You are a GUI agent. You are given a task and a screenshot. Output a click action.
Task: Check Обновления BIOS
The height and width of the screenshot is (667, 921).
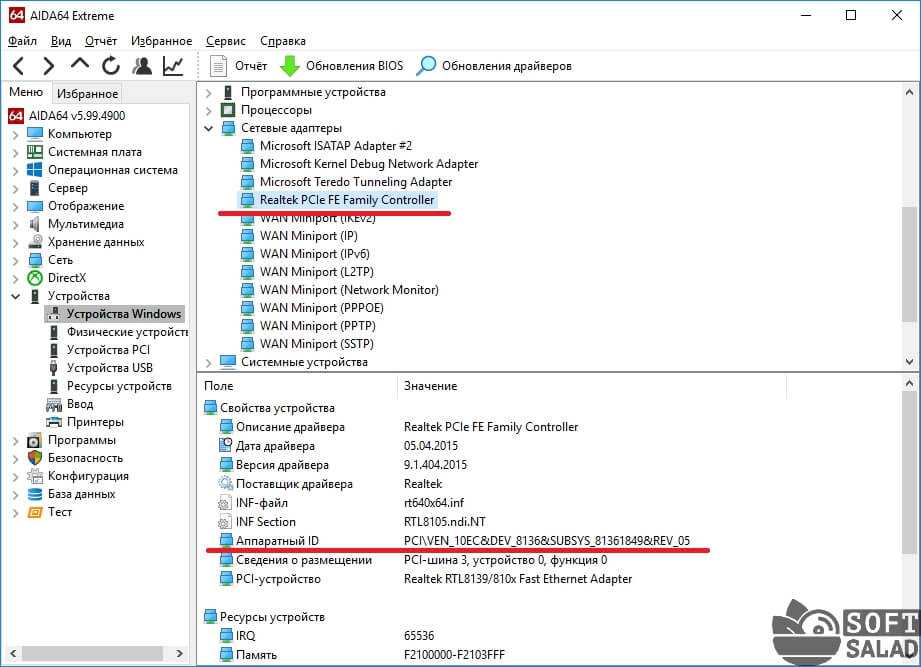click(342, 66)
